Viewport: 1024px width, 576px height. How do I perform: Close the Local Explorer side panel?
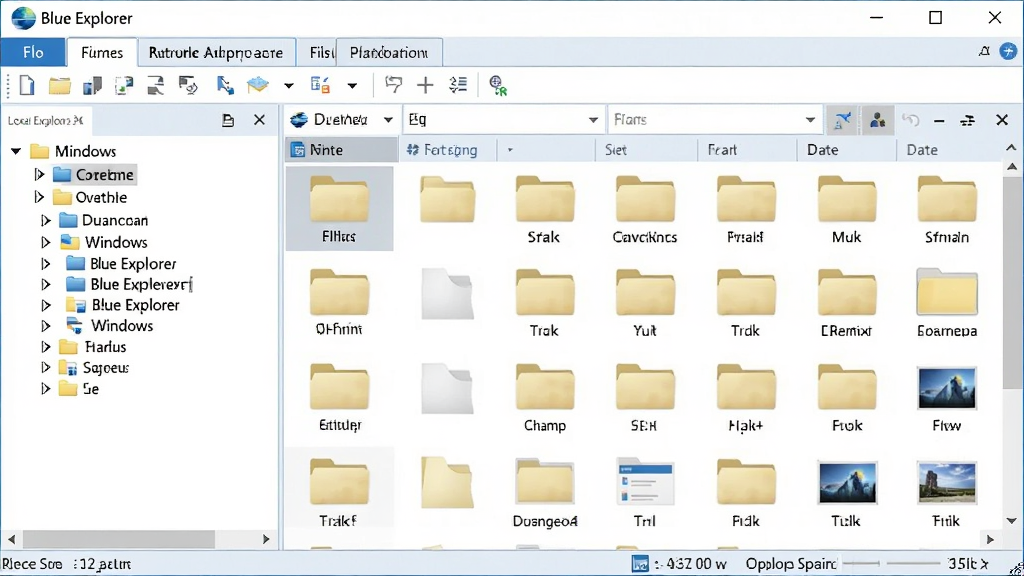(x=259, y=120)
